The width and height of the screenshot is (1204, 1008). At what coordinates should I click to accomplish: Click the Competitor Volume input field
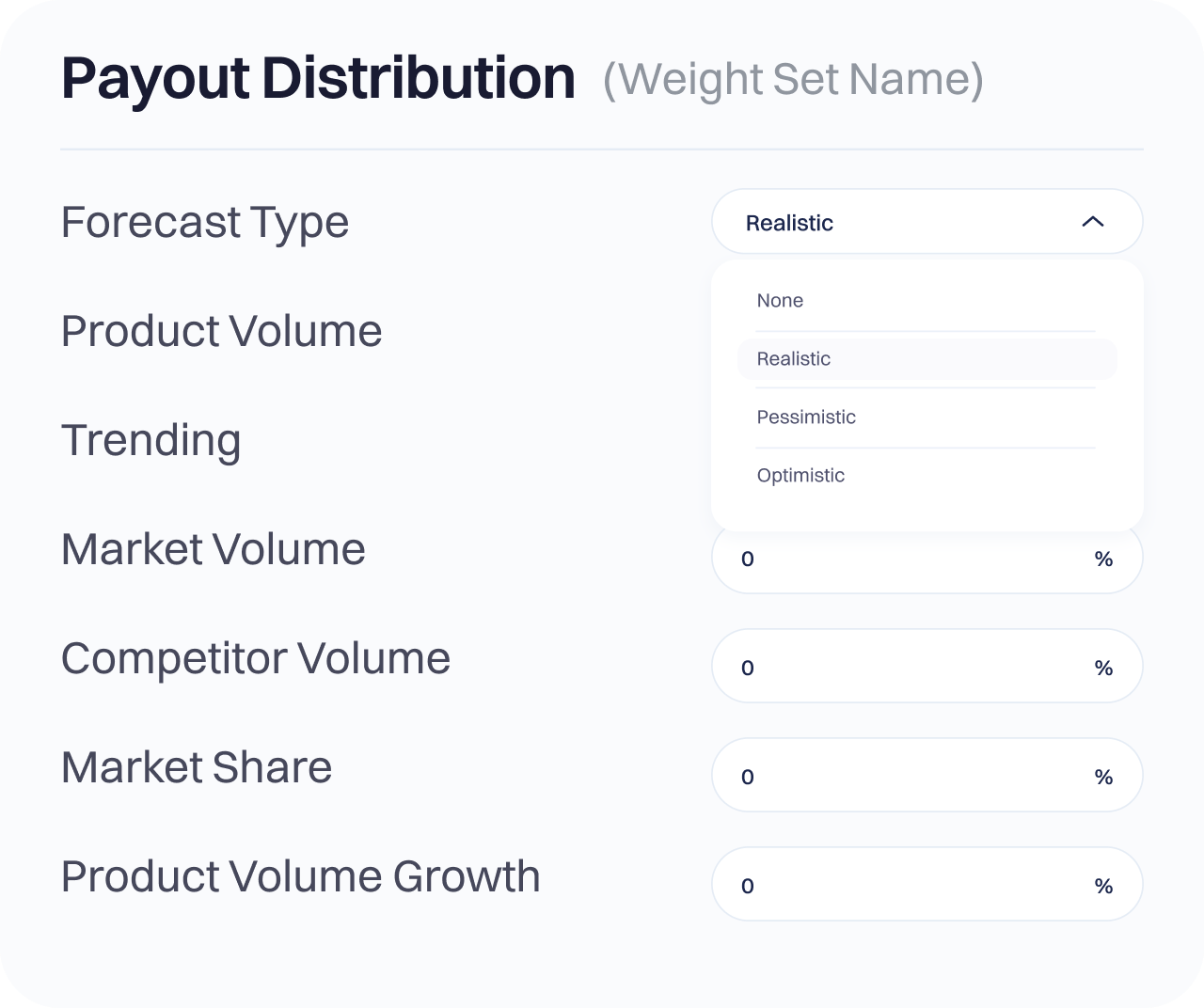pos(903,668)
